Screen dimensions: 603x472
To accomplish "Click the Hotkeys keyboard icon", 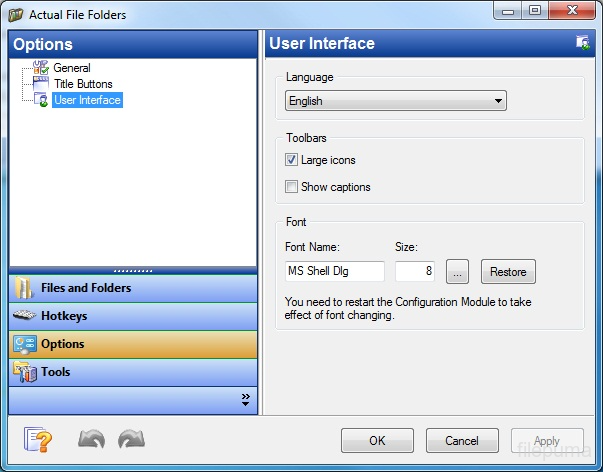I will (25, 316).
